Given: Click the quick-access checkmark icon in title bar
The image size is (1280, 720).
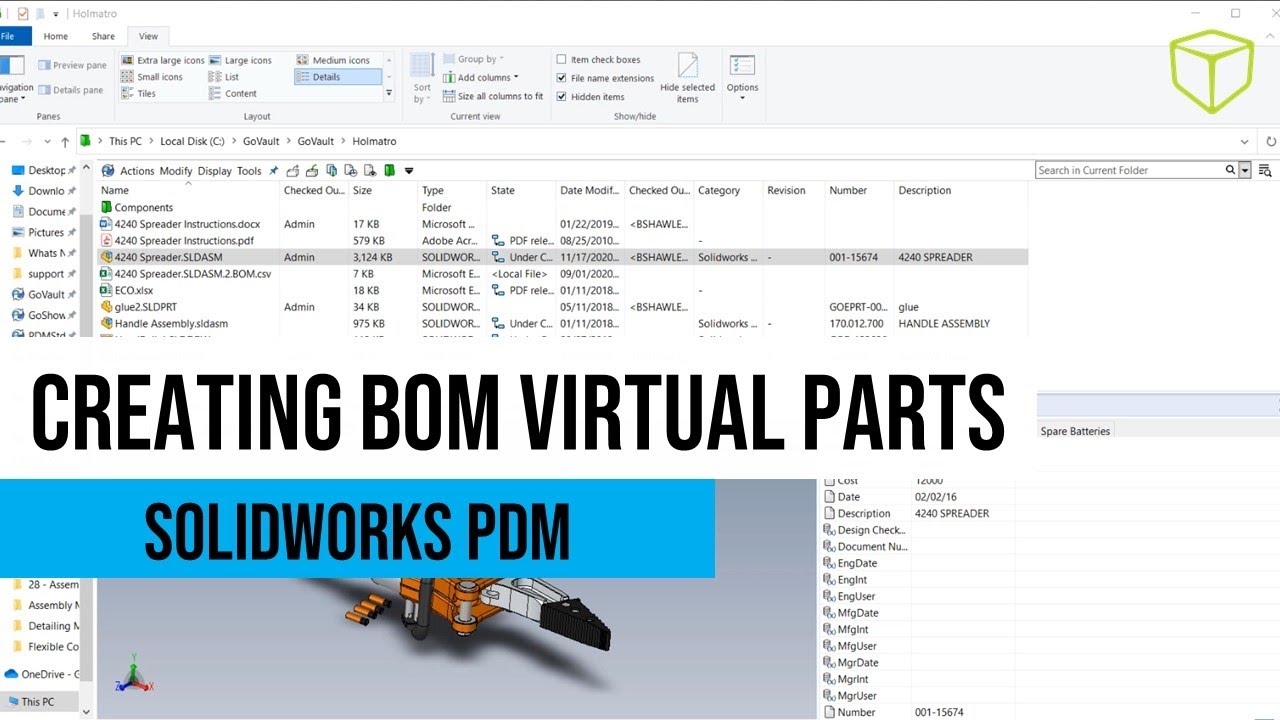Looking at the screenshot, I should tap(23, 14).
